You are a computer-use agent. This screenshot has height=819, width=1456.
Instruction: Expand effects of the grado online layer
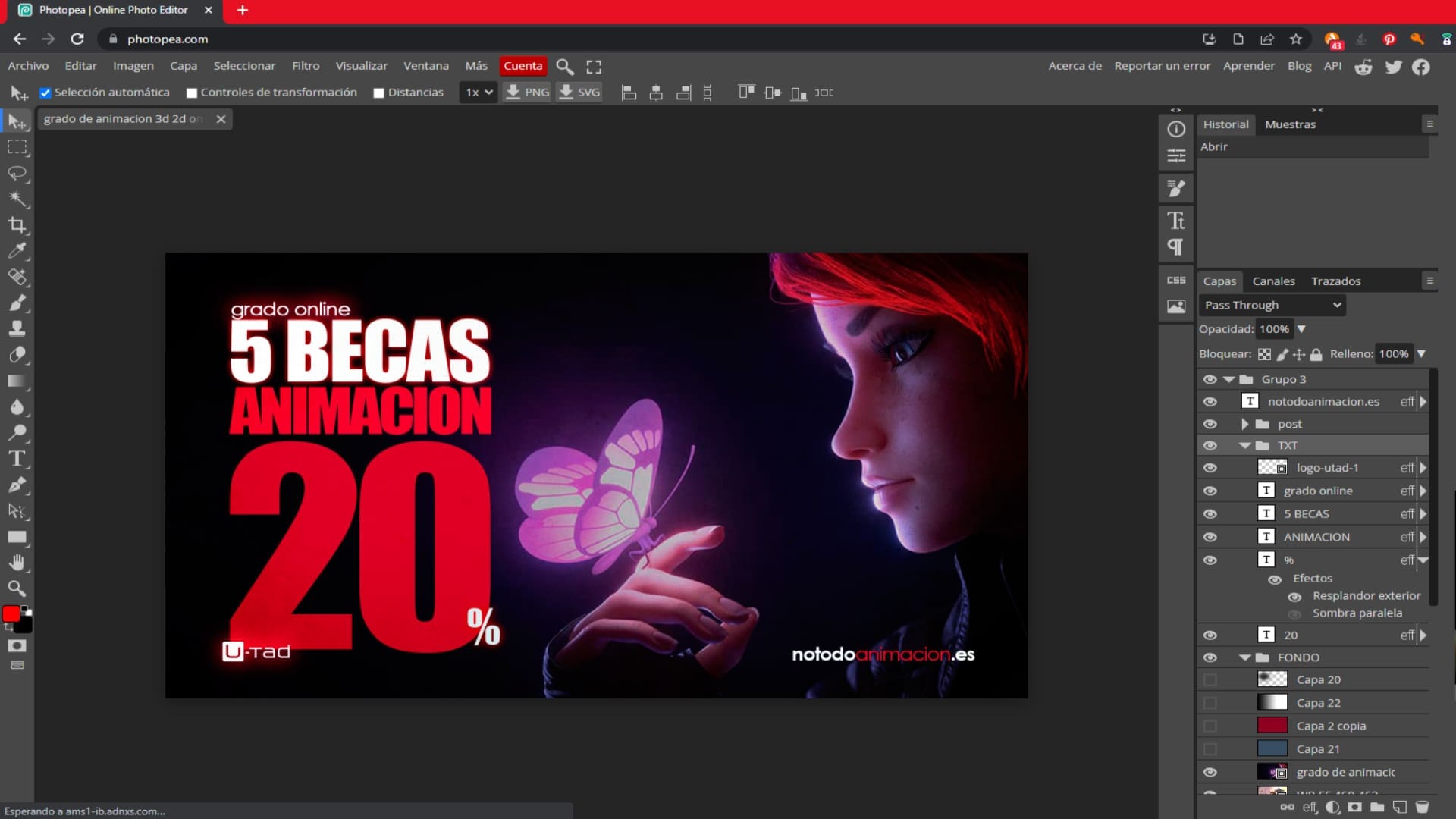point(1423,491)
